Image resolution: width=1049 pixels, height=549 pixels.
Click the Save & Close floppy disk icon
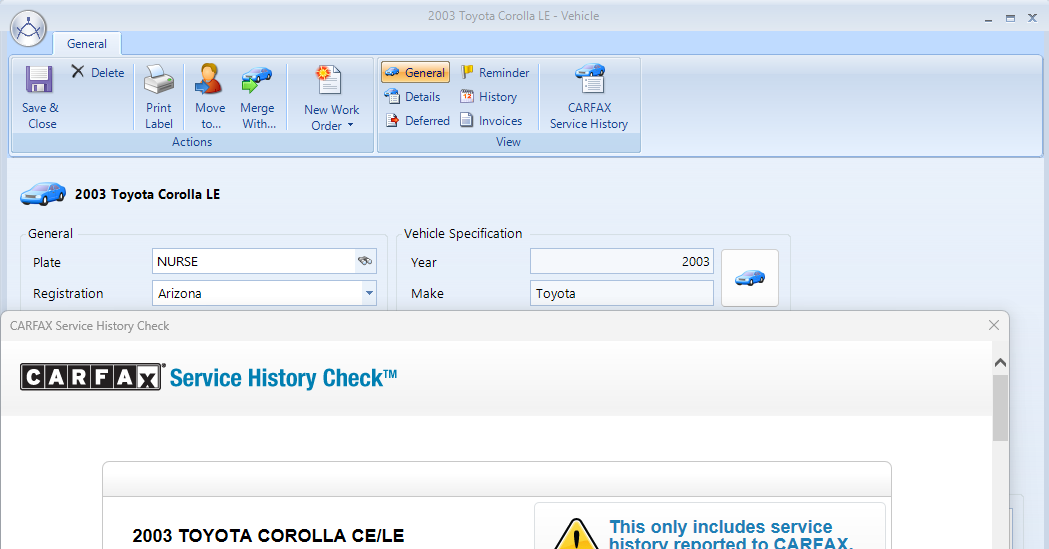pyautogui.click(x=39, y=80)
